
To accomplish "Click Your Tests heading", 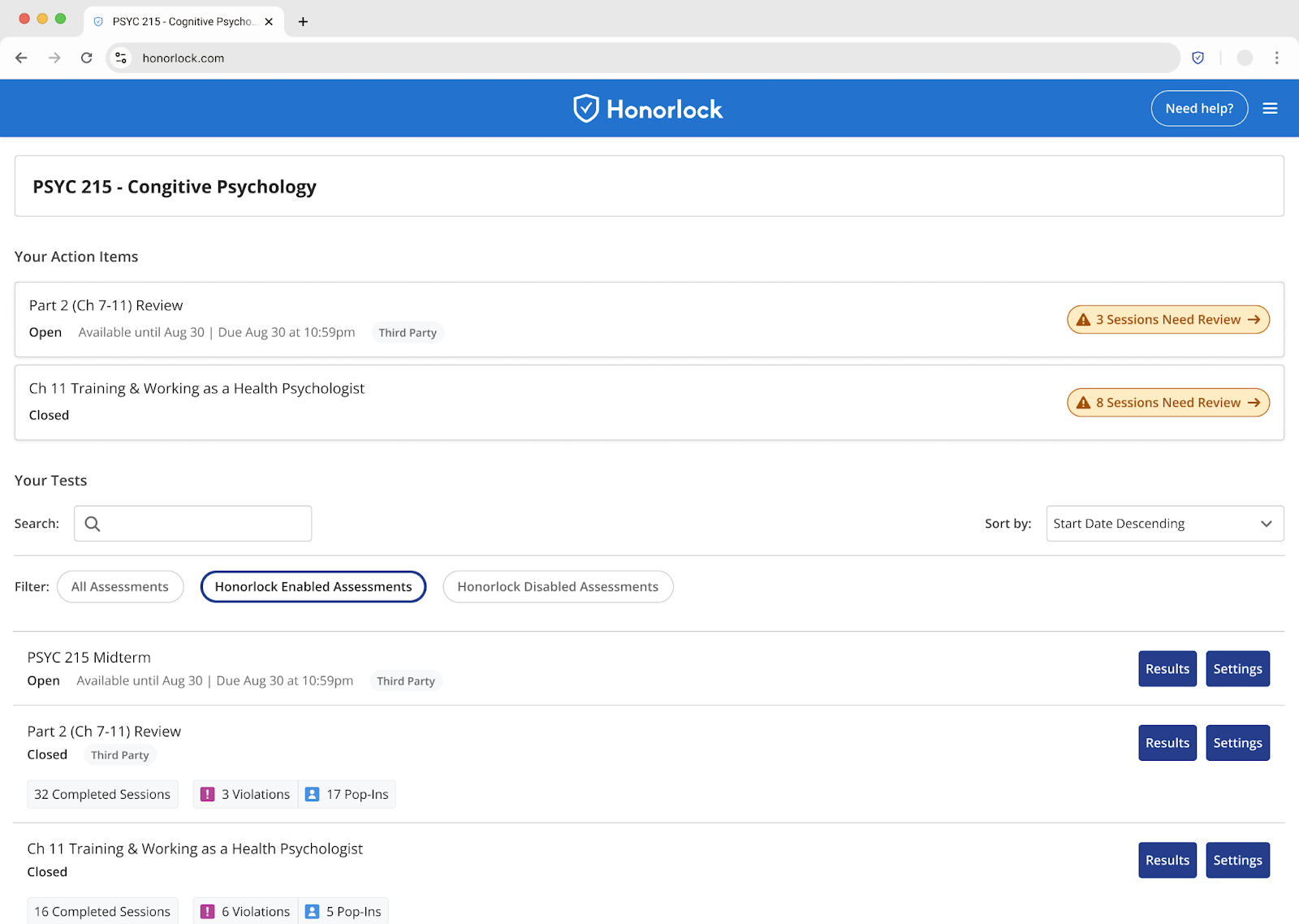I will (50, 481).
